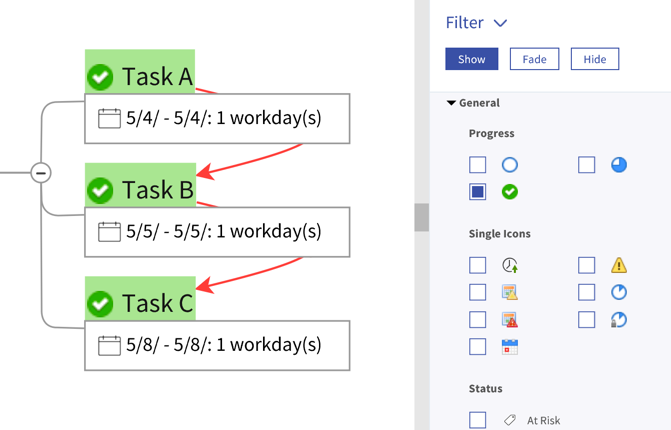Click the yellow warning triangle icon in filters
This screenshot has width=671, height=430.
pos(619,265)
